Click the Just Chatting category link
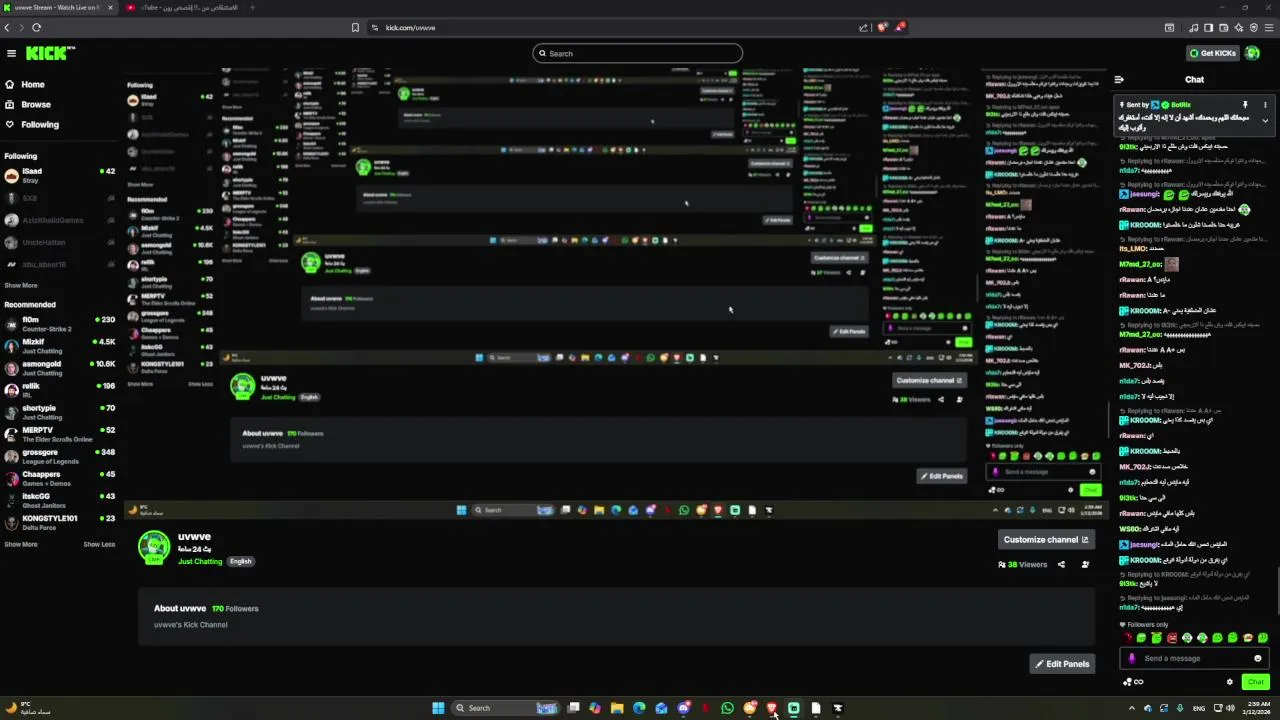 200,561
